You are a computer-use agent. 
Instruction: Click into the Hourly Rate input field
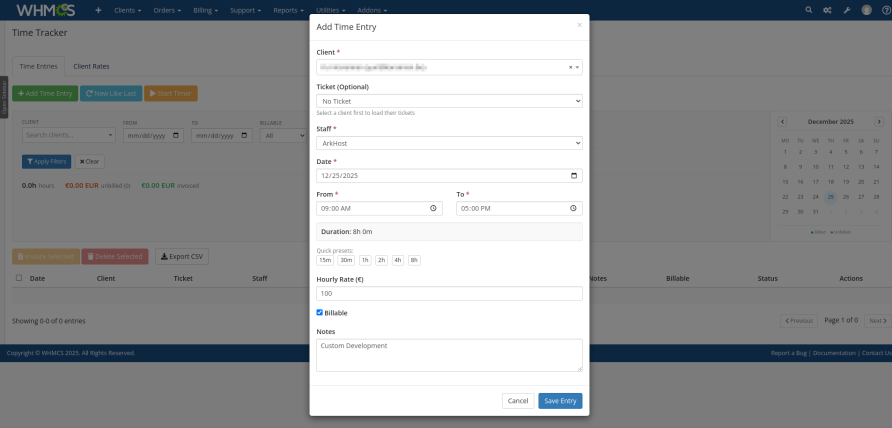pyautogui.click(x=449, y=294)
